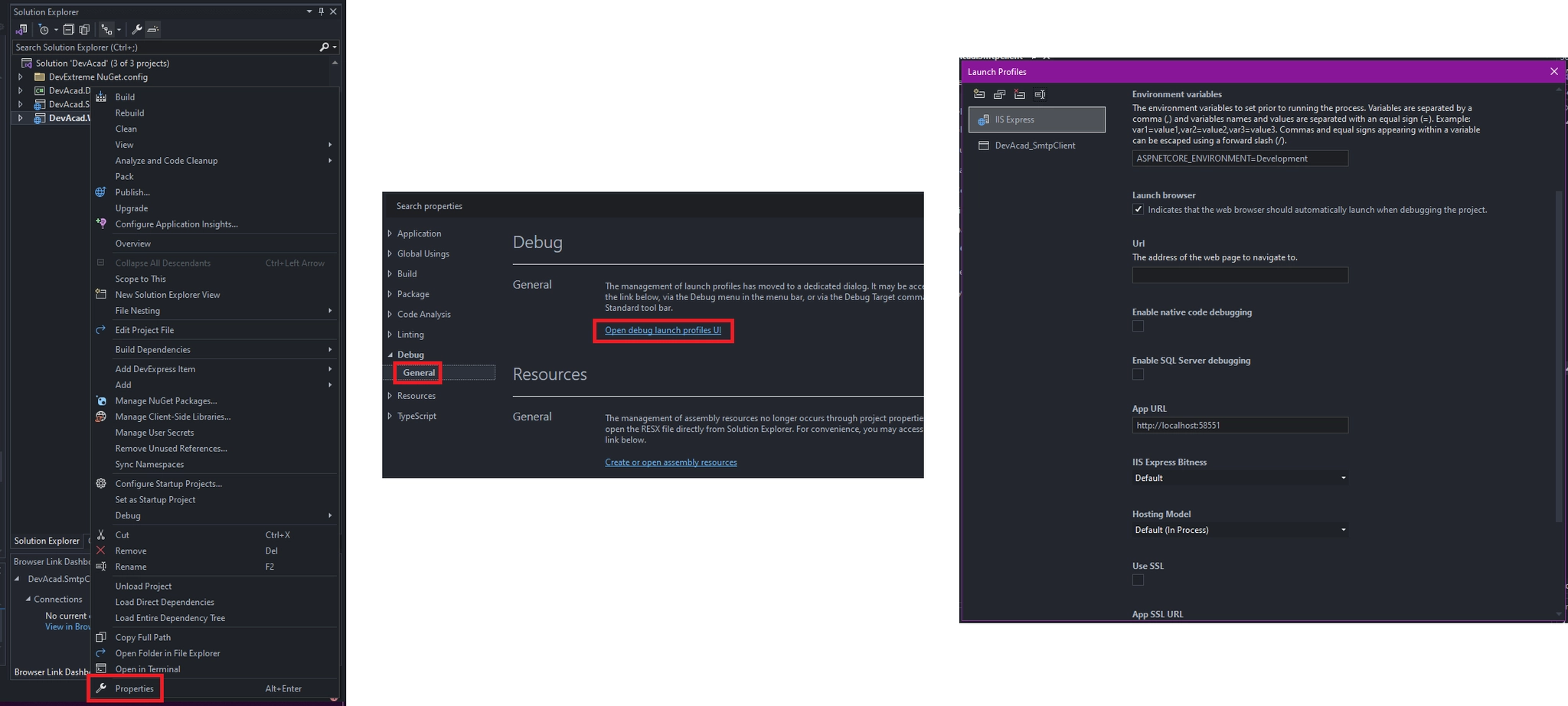Open the IIS Express Bitness dropdown

tap(1343, 478)
